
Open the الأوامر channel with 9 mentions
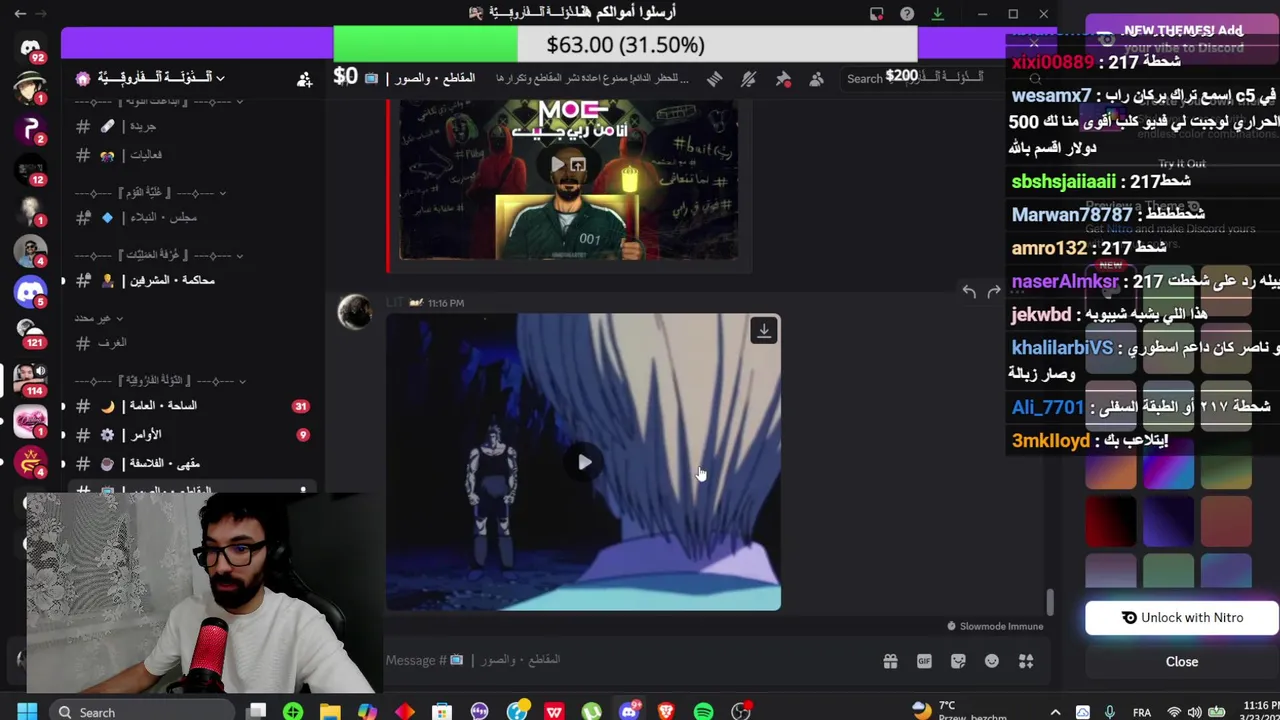(x=192, y=435)
